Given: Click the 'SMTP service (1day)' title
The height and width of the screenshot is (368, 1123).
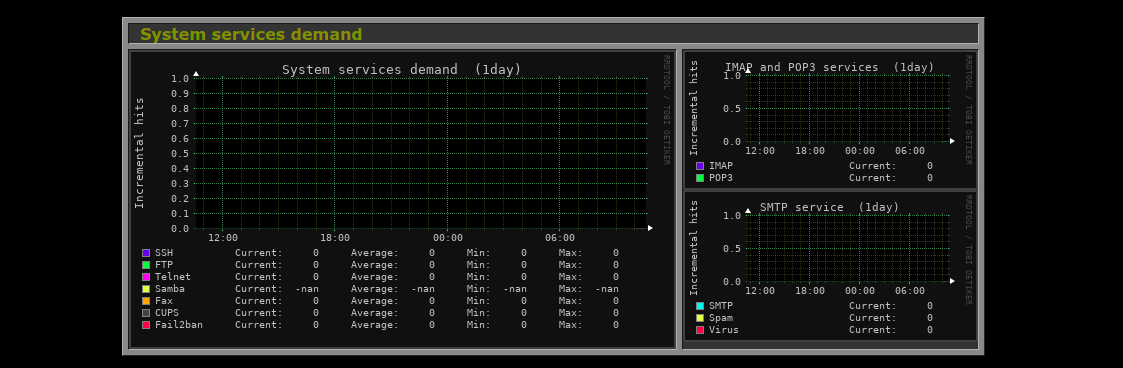Looking at the screenshot, I should click(x=829, y=208).
